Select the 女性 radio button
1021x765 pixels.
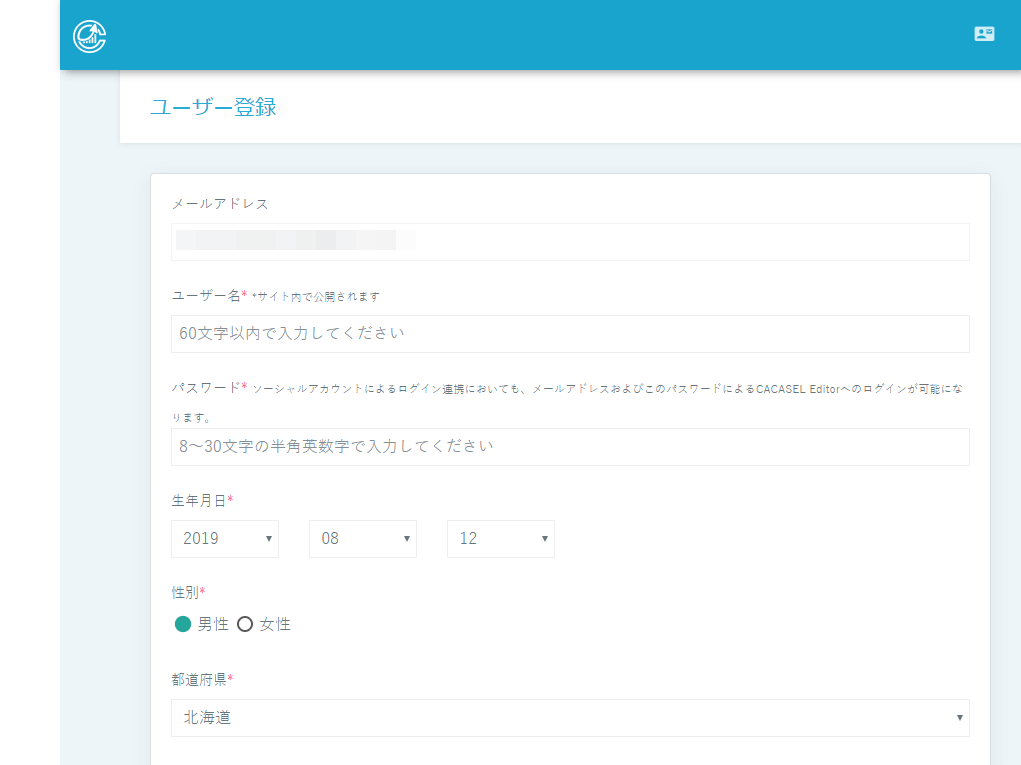coord(245,624)
